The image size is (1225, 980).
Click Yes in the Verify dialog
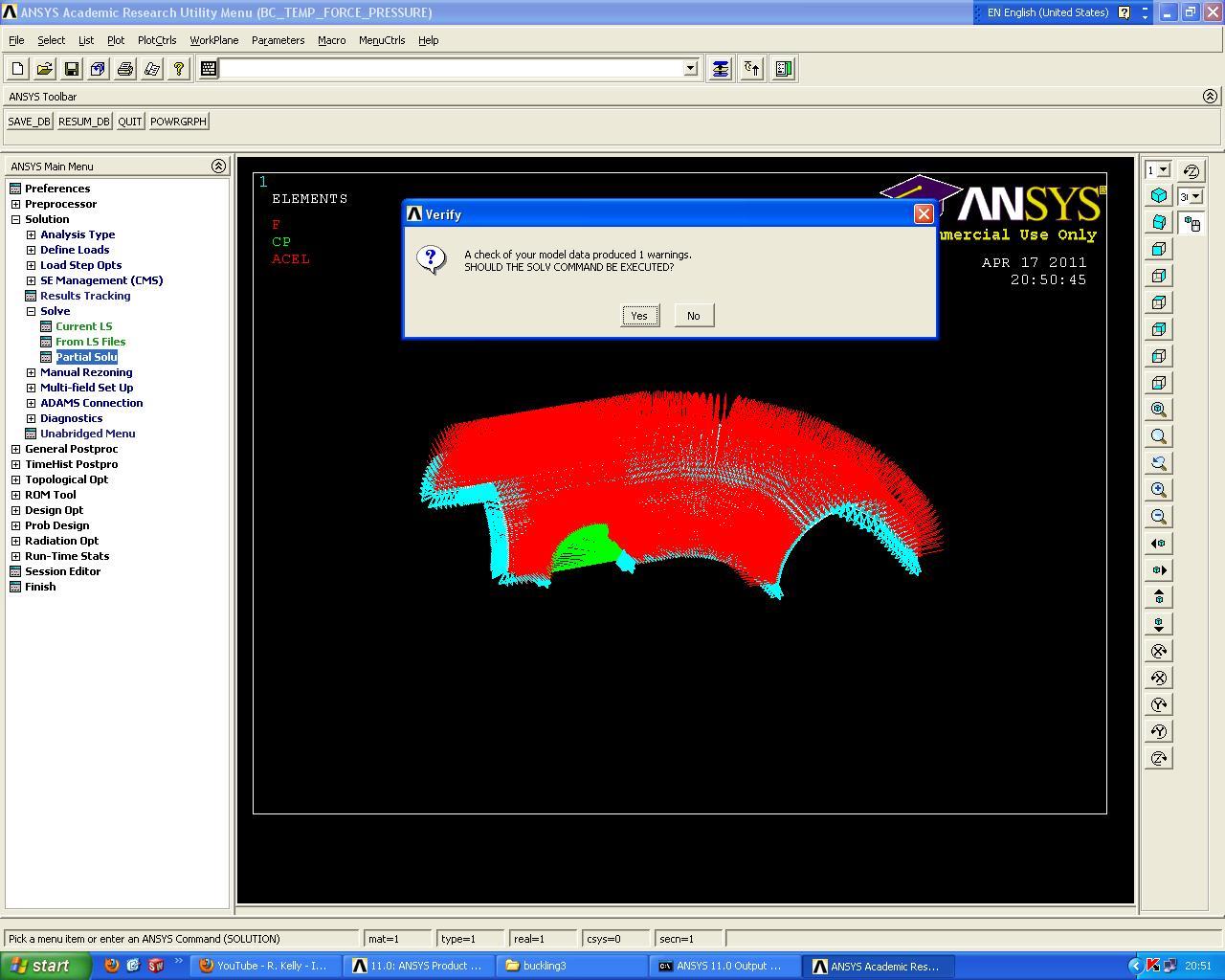(639, 316)
